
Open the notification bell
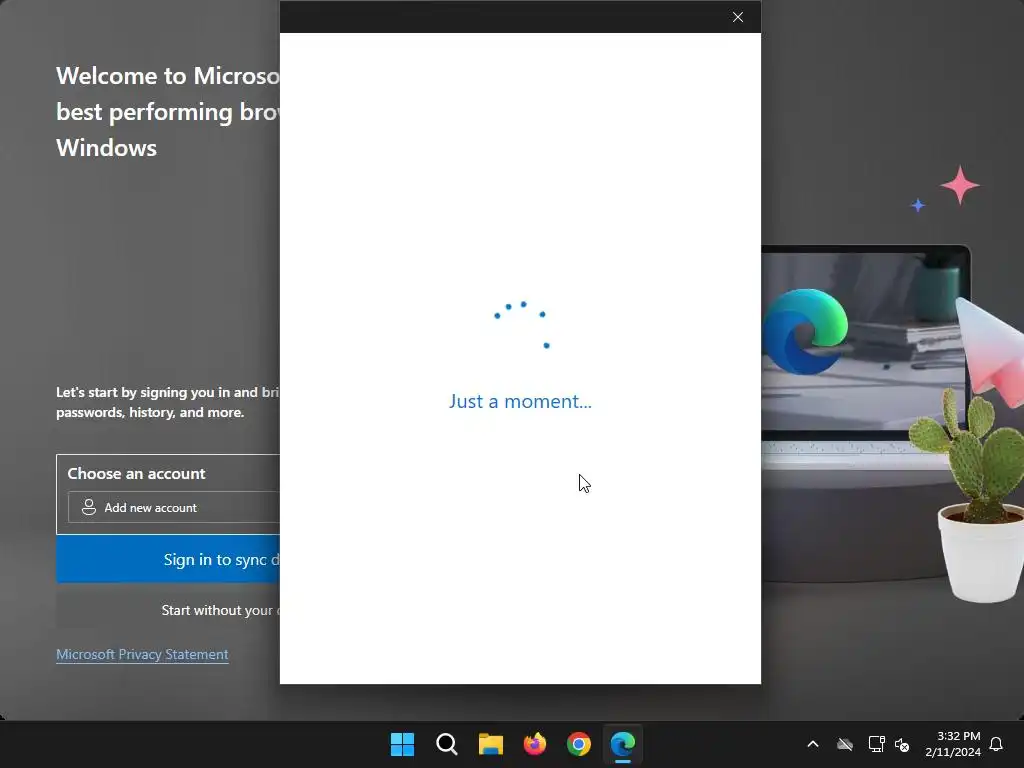pyautogui.click(x=996, y=744)
